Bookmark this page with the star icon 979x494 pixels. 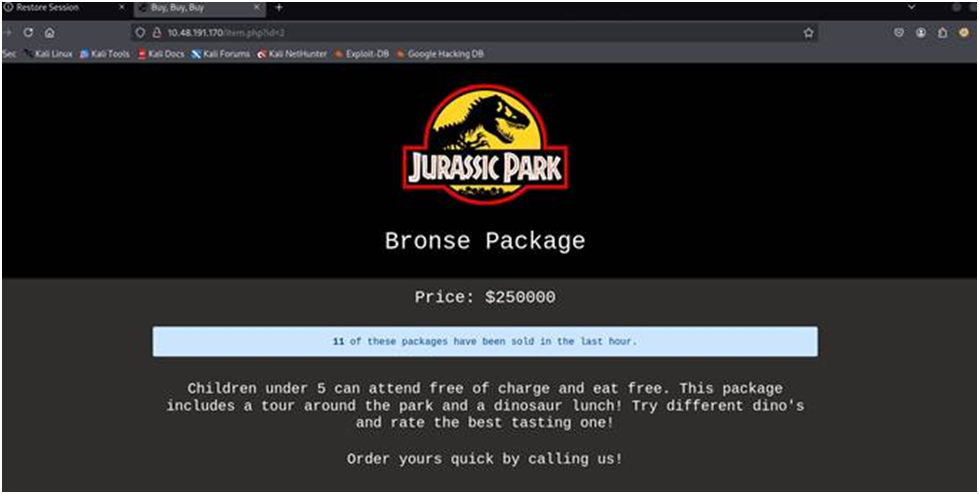pyautogui.click(x=809, y=33)
